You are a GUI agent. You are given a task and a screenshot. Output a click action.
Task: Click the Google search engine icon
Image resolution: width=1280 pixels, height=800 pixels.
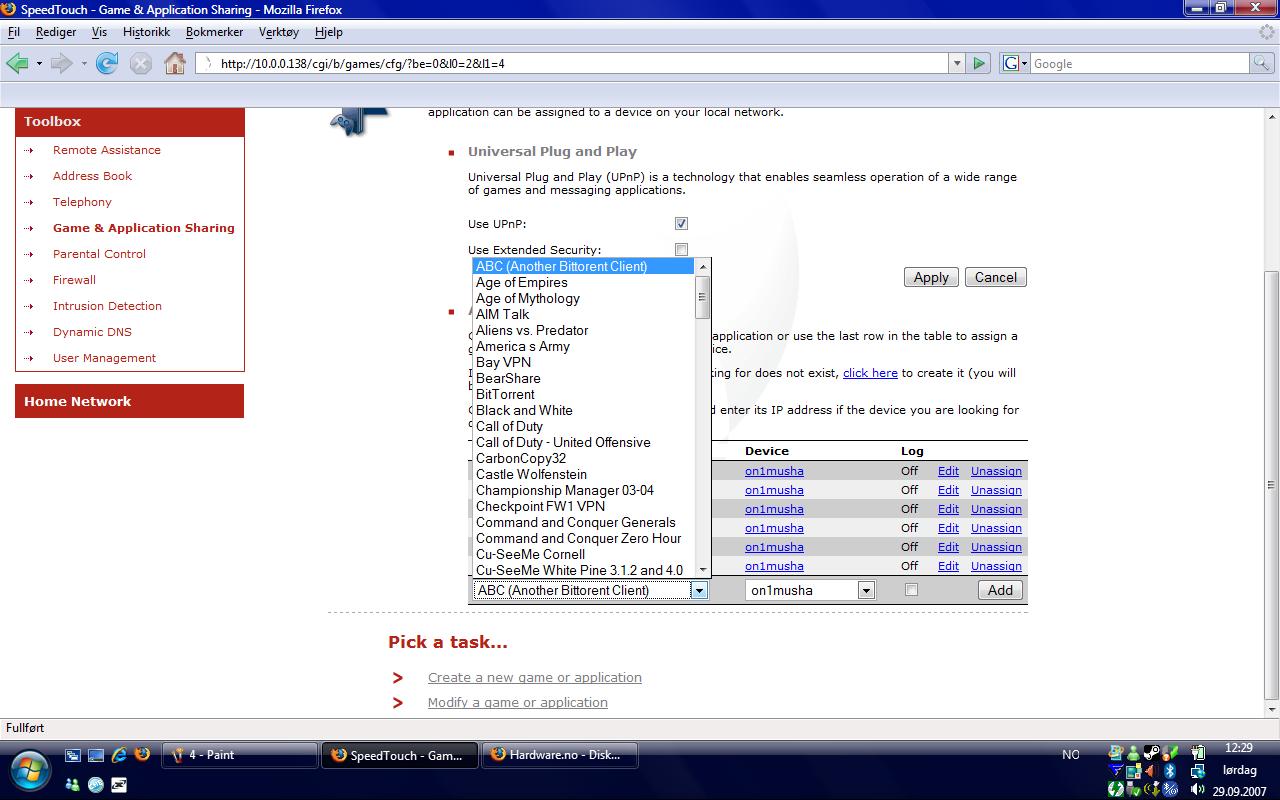coord(1010,63)
